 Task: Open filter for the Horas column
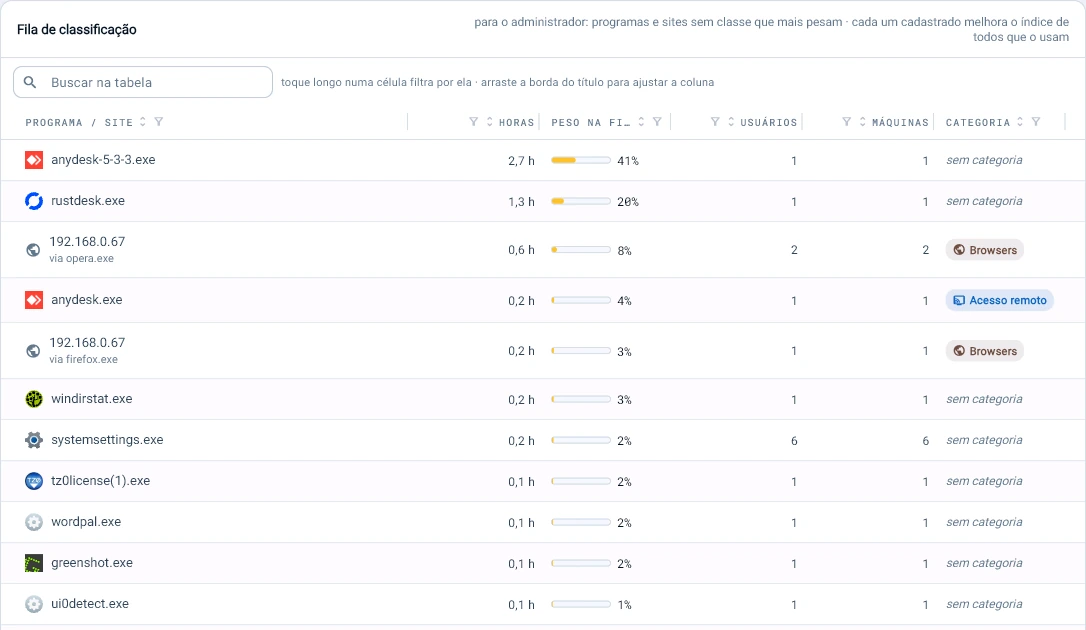coord(474,122)
